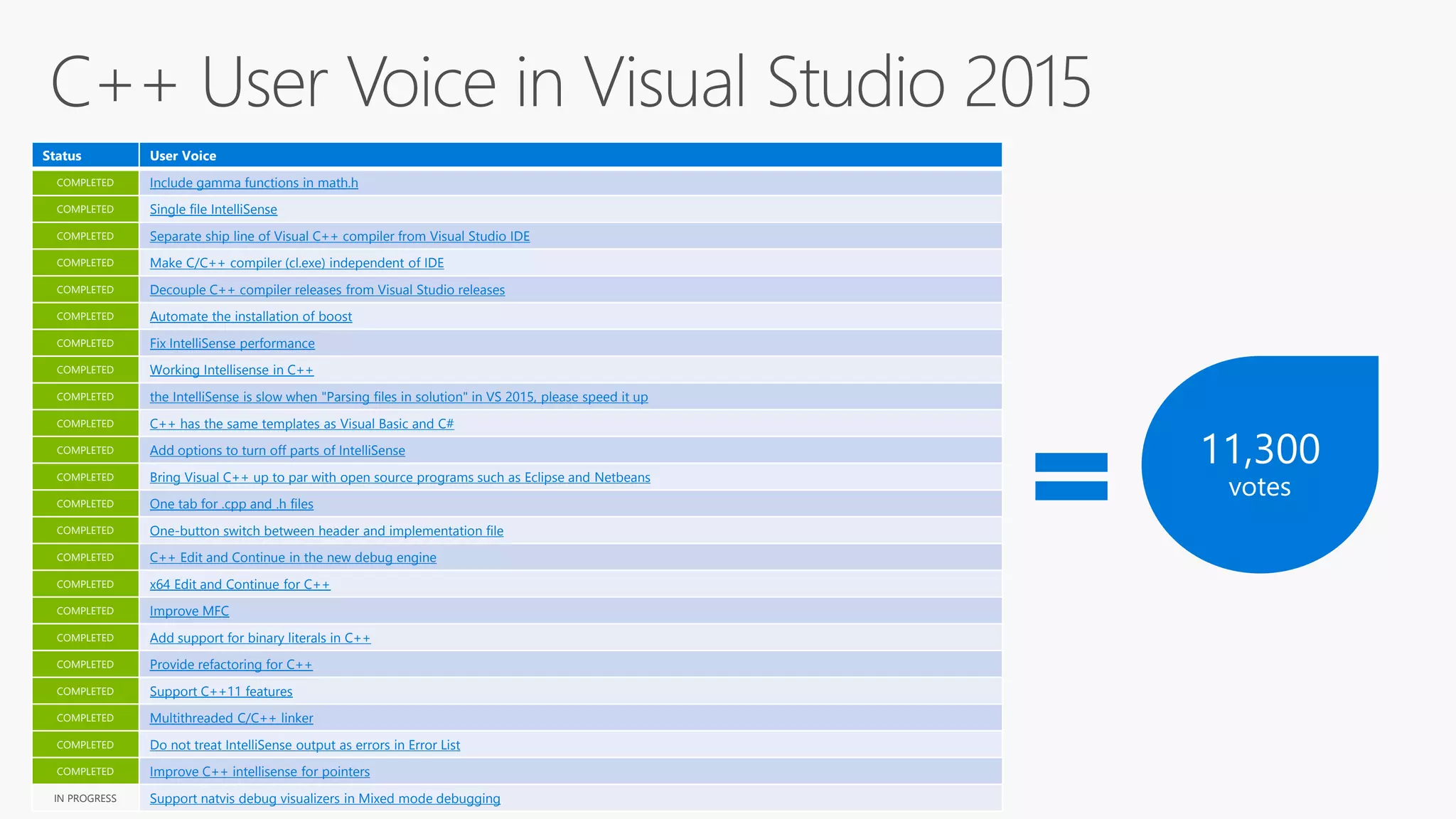Click COMPLETED status beside 'Support C++11 features'

point(85,691)
